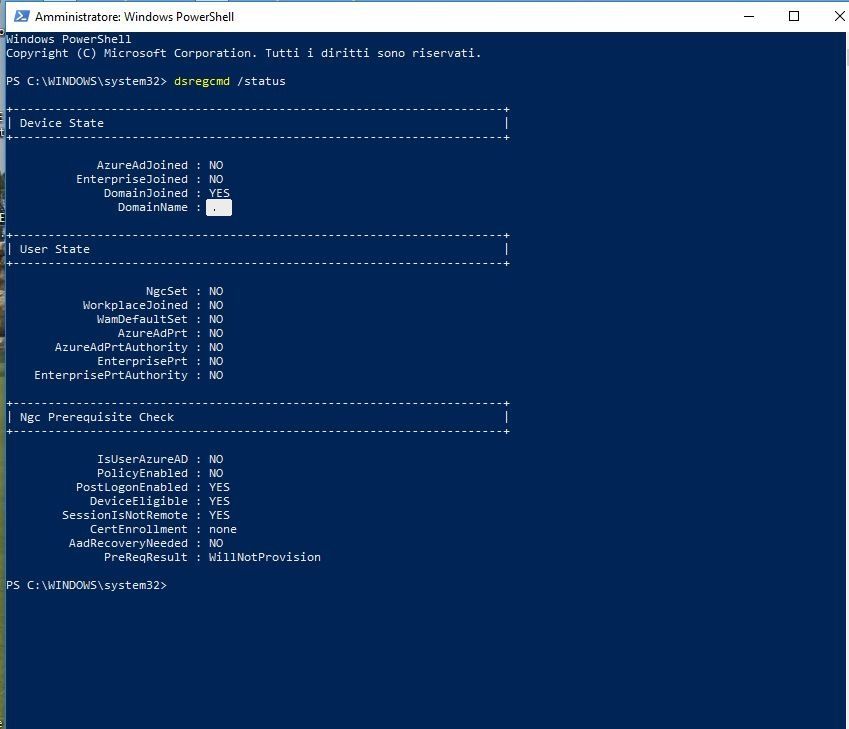Click the YES value next to PostLogonEnabled
This screenshot has height=729, width=849.
(219, 487)
